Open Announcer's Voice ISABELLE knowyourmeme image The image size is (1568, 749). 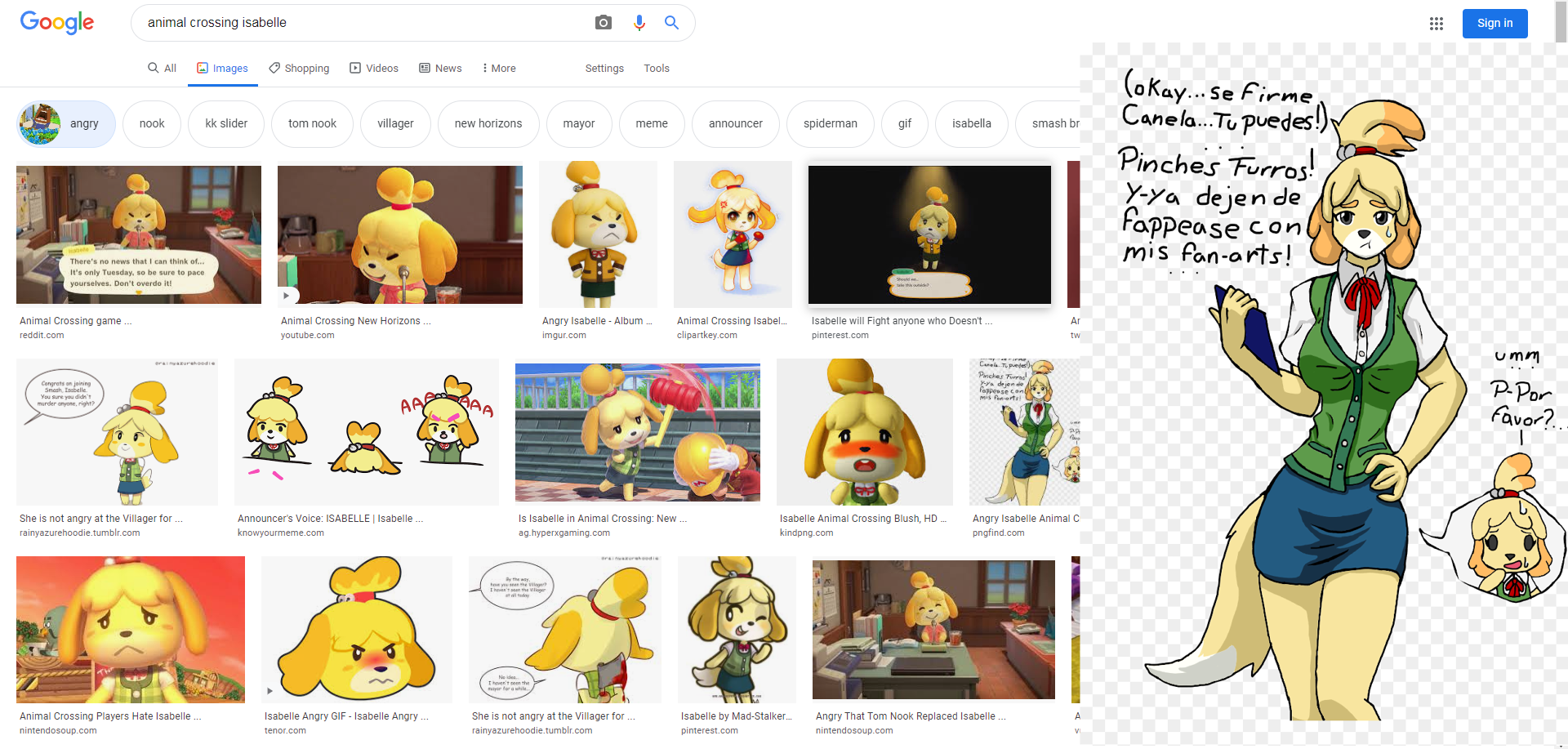[x=367, y=432]
